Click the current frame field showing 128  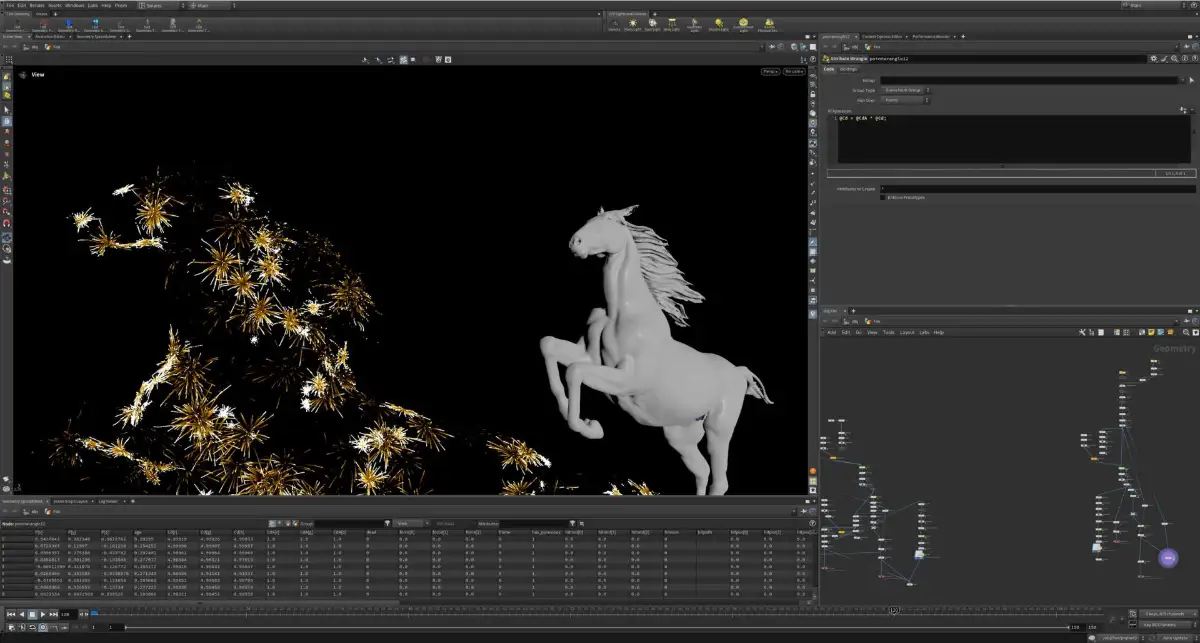(x=64, y=612)
